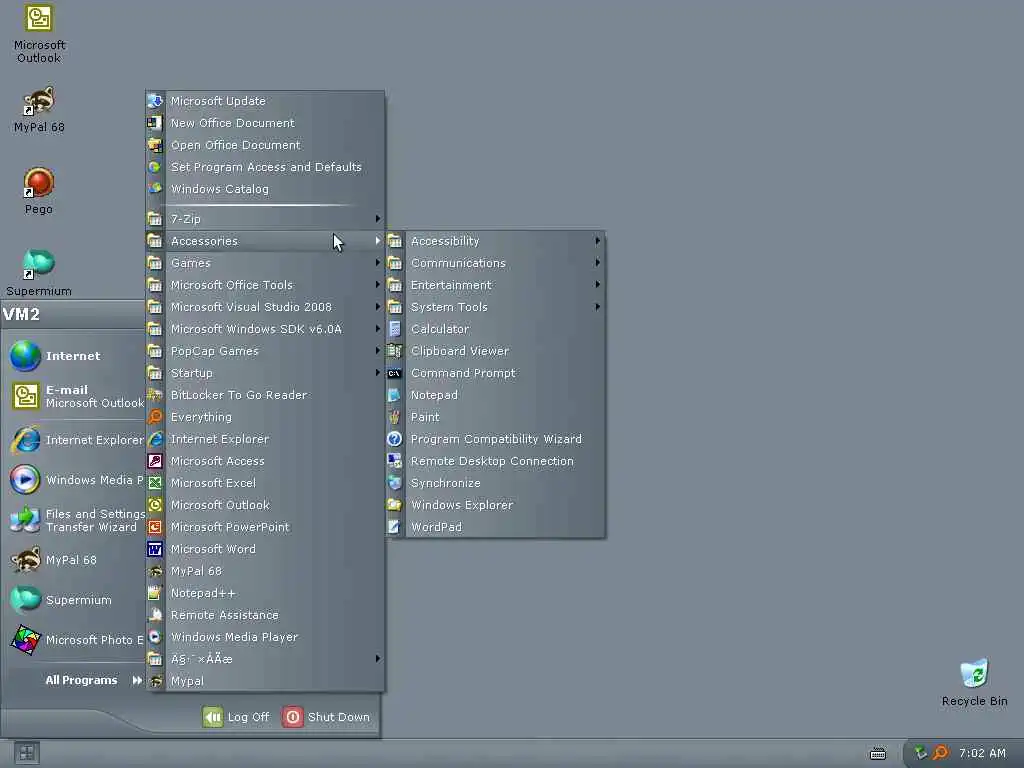The width and height of the screenshot is (1024, 768).
Task: Click the Log Off button
Action: [x=236, y=717]
